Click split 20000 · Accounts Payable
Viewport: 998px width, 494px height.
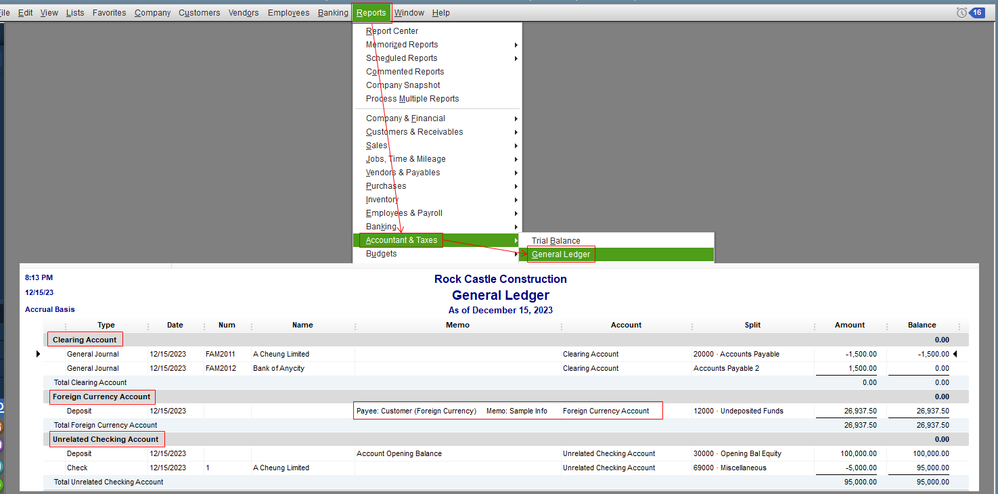(x=736, y=354)
